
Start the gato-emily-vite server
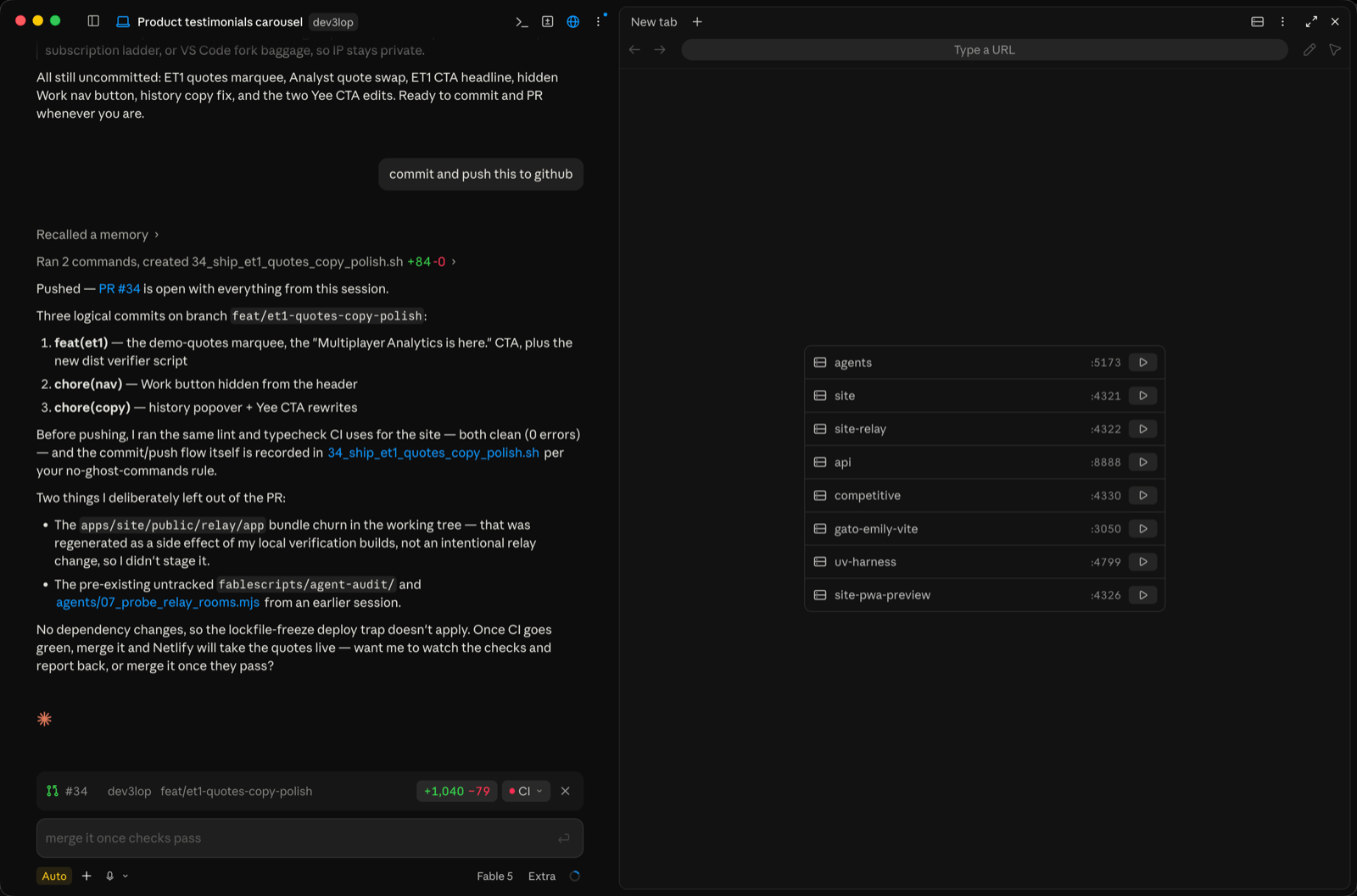coord(1142,528)
